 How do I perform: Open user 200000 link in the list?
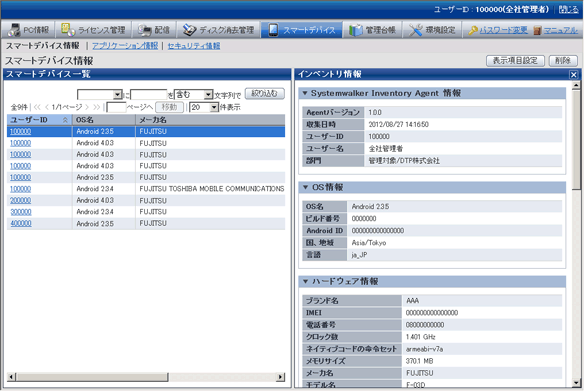[x=20, y=200]
